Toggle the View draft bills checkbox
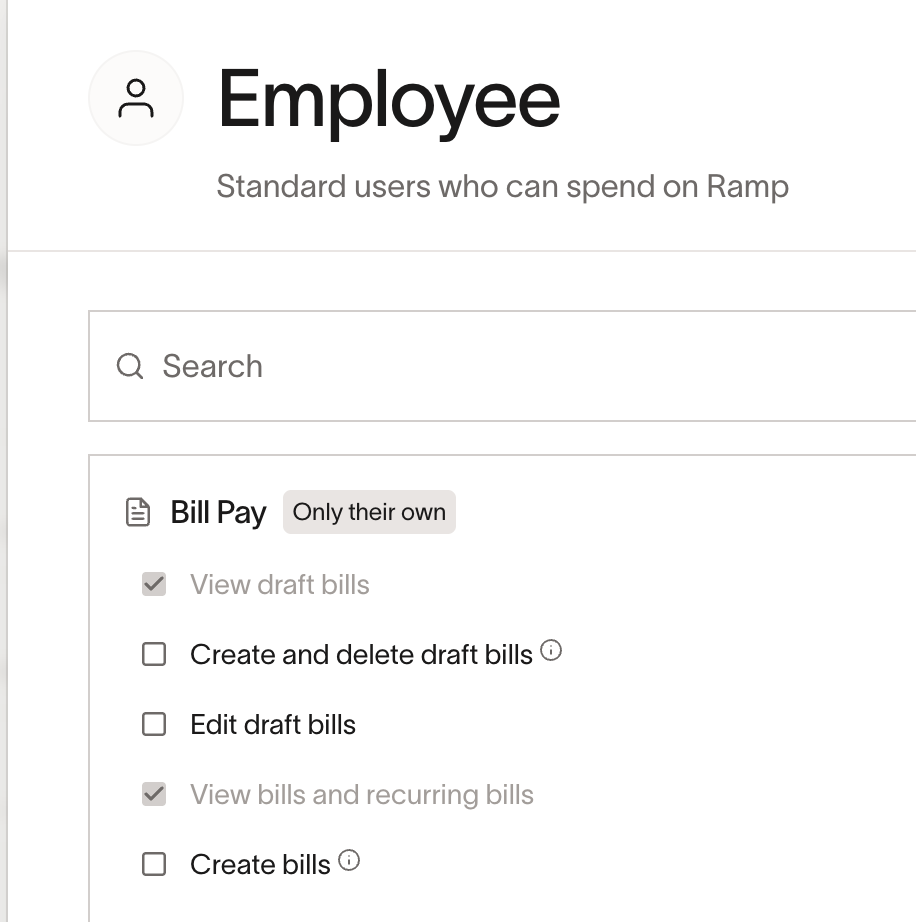This screenshot has width=916, height=922. [x=154, y=584]
